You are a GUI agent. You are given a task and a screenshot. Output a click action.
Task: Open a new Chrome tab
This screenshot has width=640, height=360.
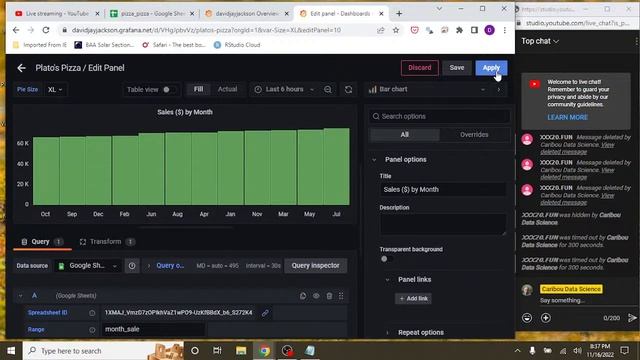[399, 13]
